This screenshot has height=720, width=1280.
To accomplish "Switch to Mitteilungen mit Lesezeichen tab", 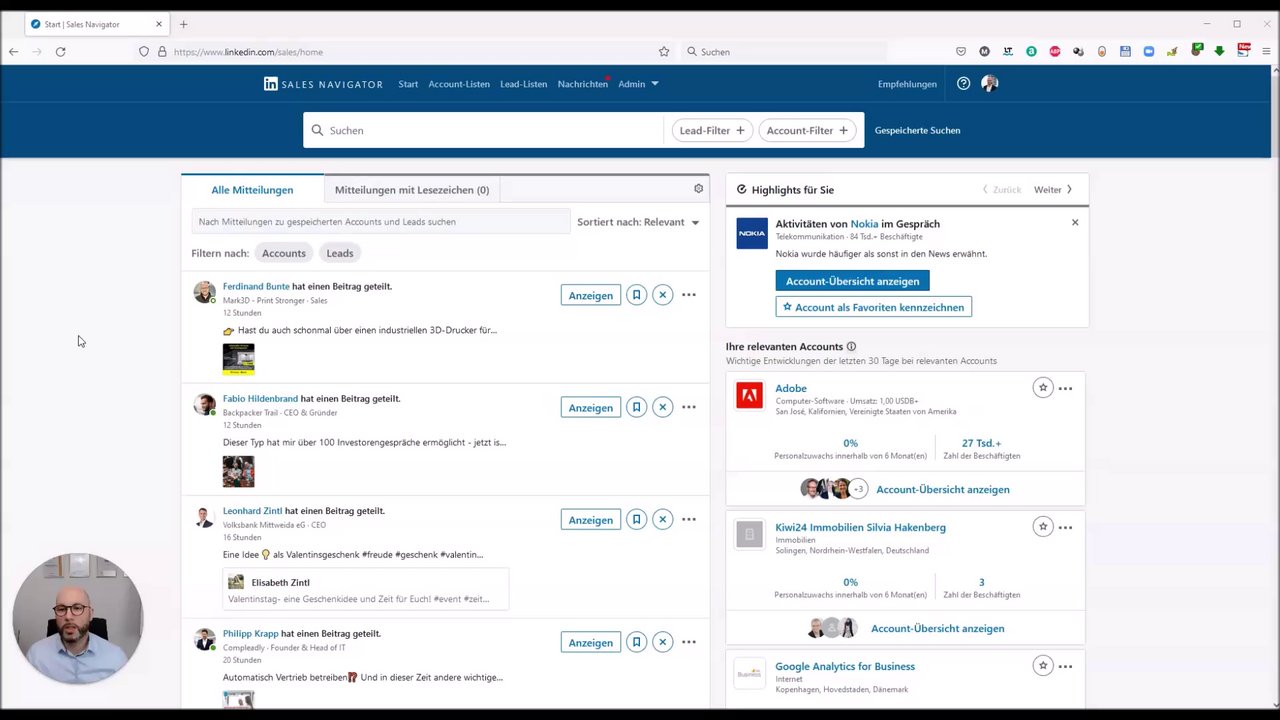I will coord(412,190).
